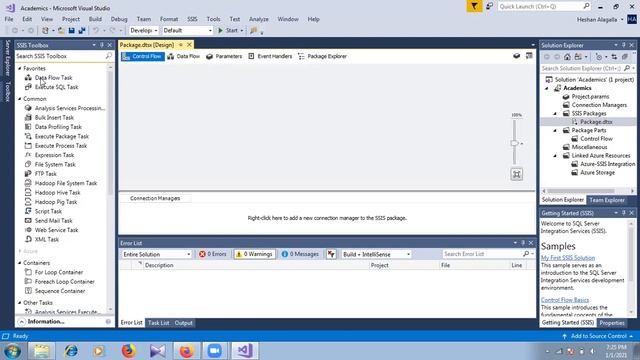The image size is (640, 360).
Task: Click the Home icon in Solution Explorer
Action: (567, 57)
